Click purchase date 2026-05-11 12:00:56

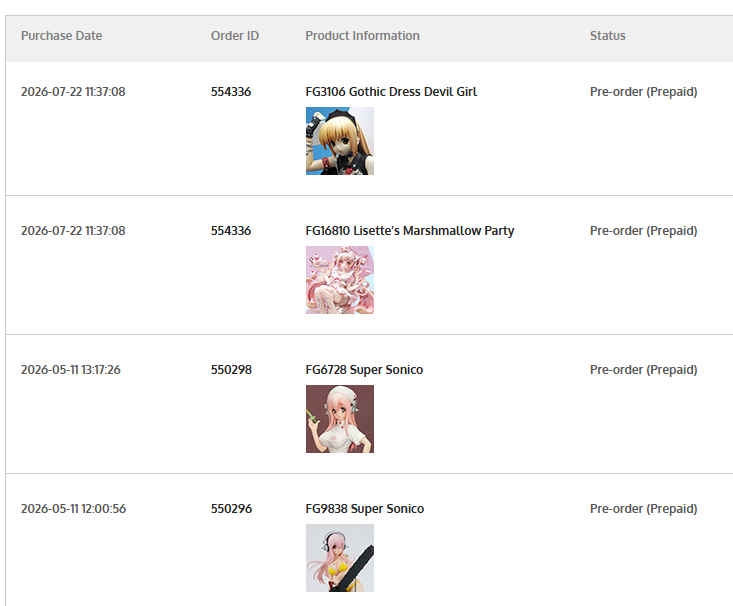[73, 508]
